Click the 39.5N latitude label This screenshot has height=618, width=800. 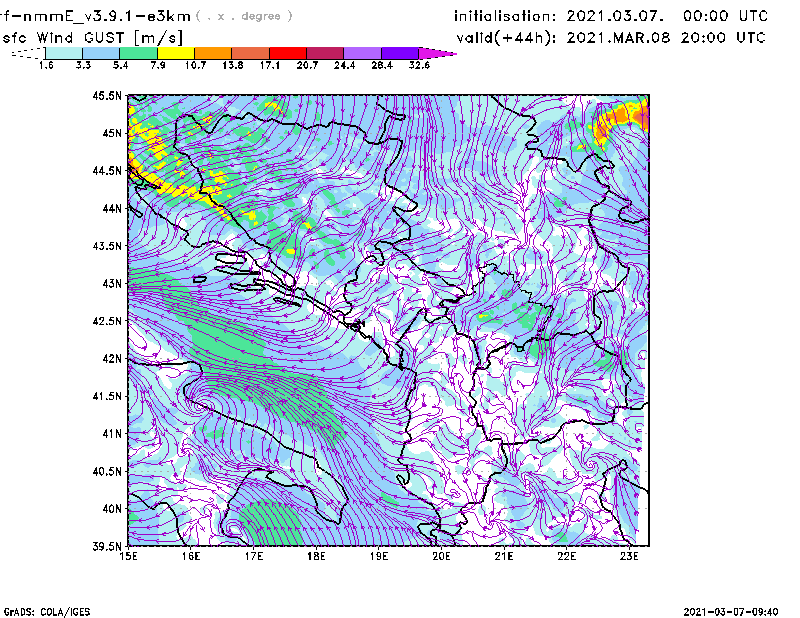point(107,547)
